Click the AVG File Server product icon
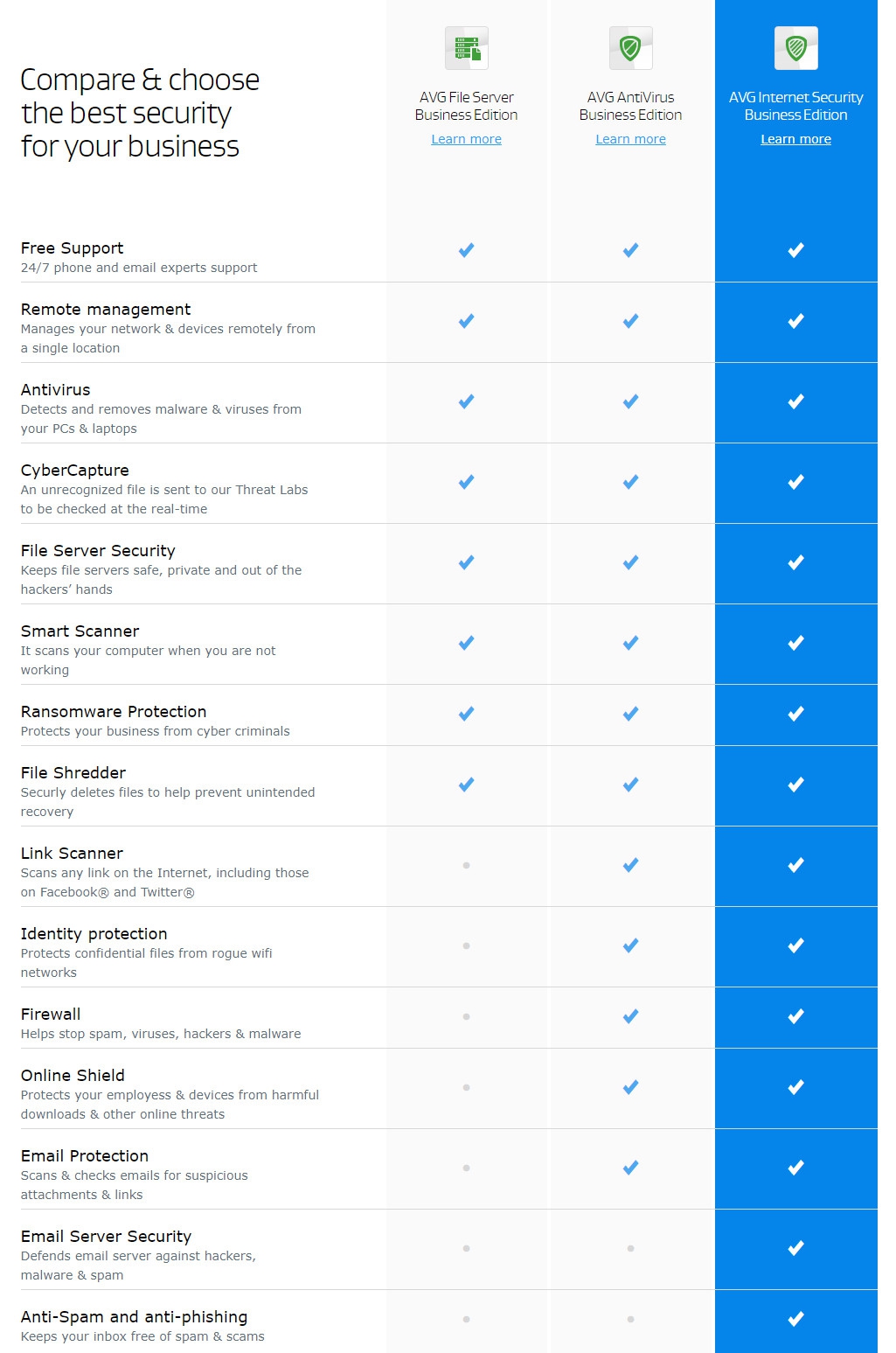Image resolution: width=896 pixels, height=1353 pixels. (467, 48)
